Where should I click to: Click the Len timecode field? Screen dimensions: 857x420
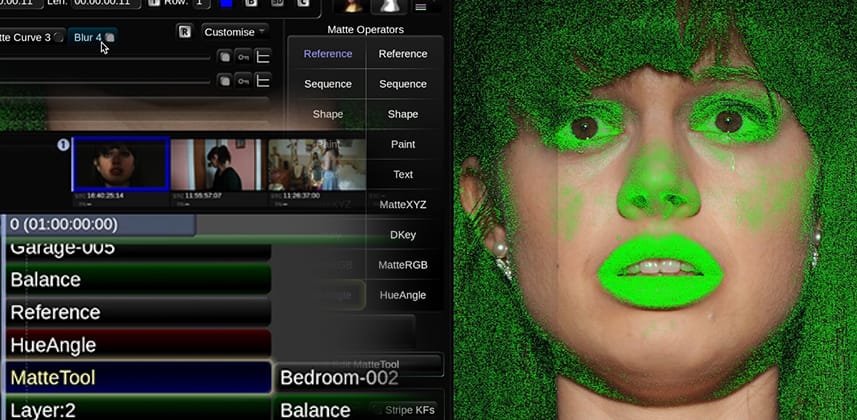click(107, 3)
